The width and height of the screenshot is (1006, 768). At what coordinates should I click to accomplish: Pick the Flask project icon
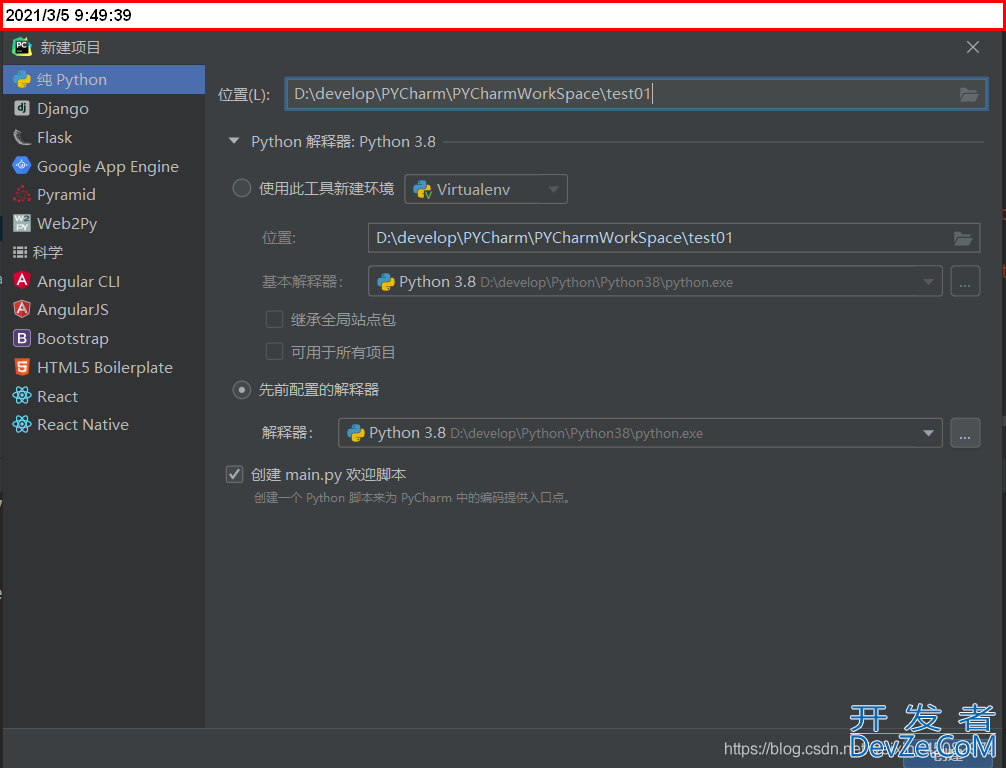tap(22, 137)
